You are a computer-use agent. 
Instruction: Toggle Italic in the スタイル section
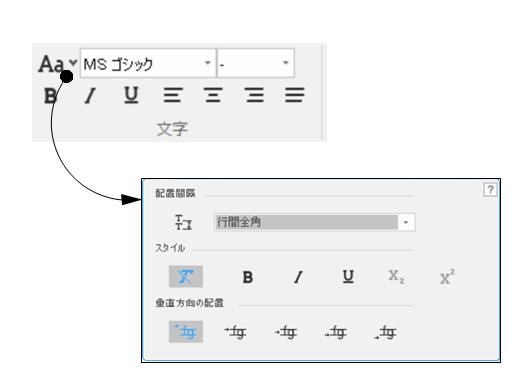coord(298,277)
